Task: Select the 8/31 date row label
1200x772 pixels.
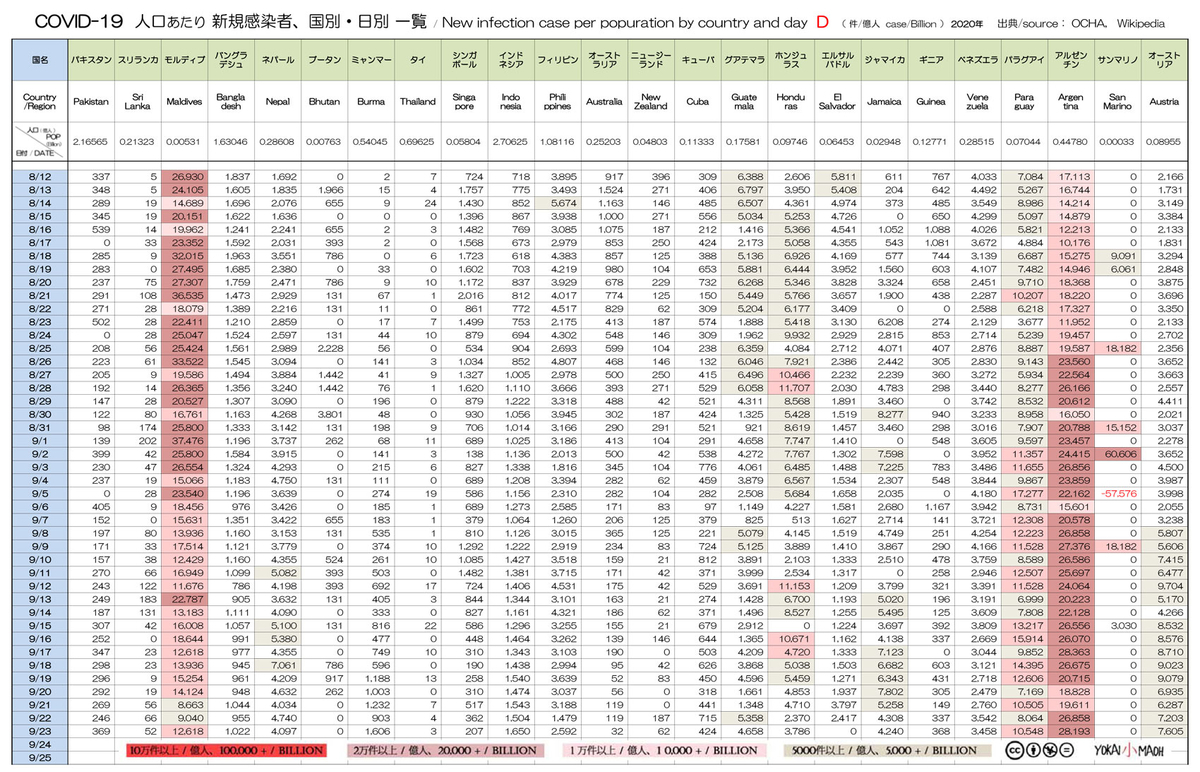Action: coord(41,427)
